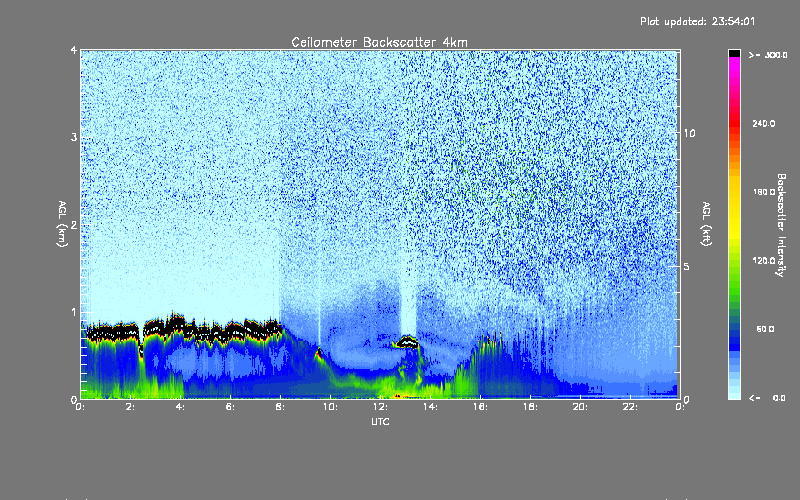Screen dimensions: 800x500
Task: Click the "6:" tick on the UTC axis
Action: (231, 407)
